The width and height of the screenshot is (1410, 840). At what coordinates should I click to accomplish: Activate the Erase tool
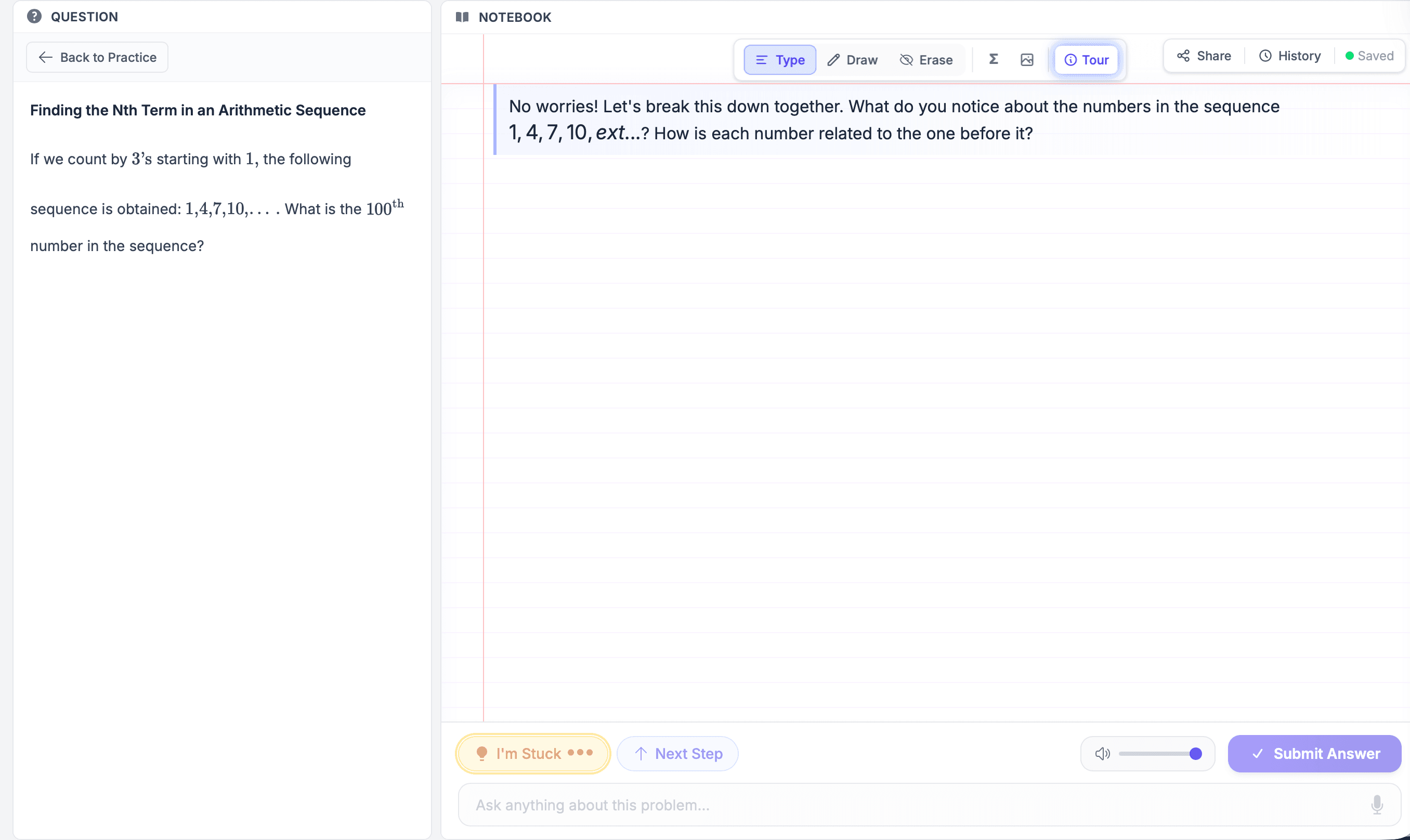(x=926, y=59)
